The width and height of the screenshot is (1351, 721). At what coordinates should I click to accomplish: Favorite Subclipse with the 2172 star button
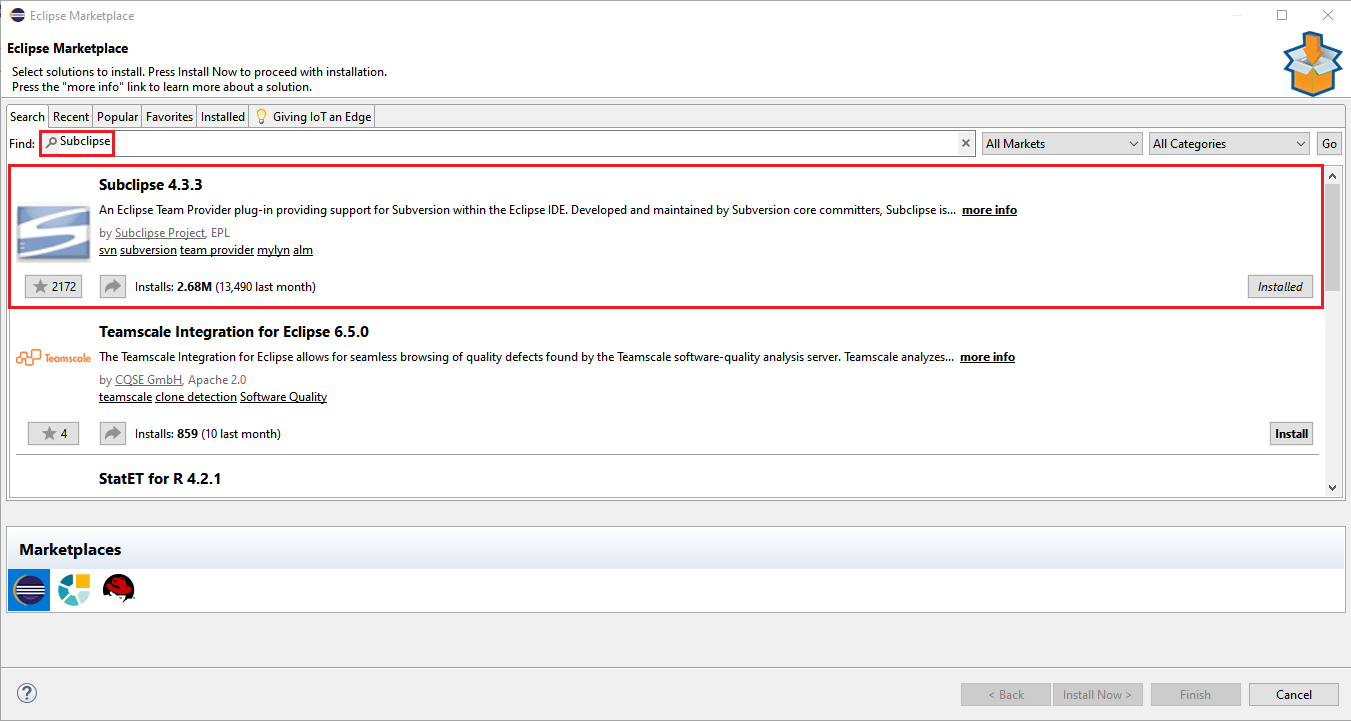click(x=54, y=287)
